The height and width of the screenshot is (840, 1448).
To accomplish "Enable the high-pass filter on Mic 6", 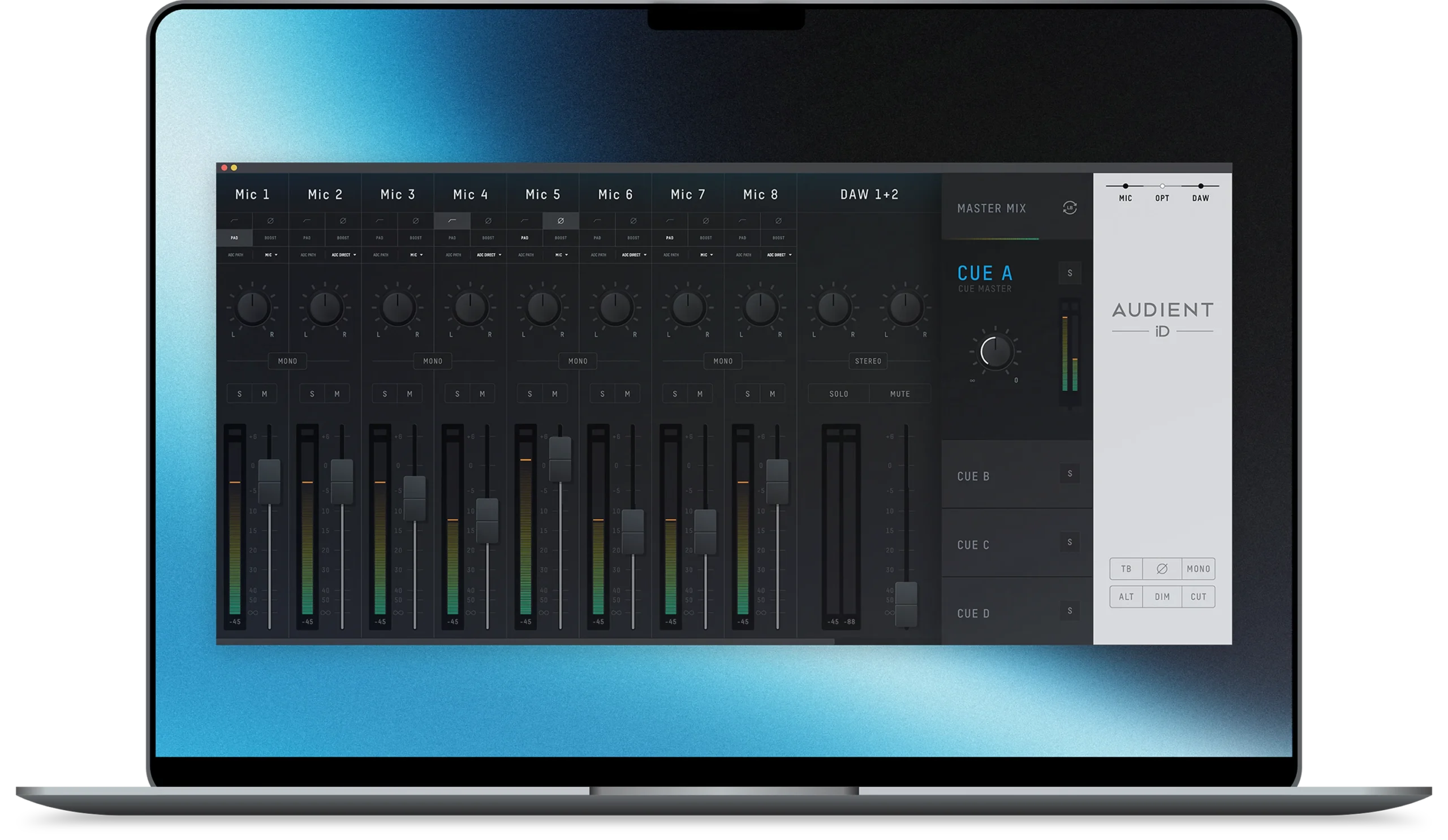I will 597,221.
